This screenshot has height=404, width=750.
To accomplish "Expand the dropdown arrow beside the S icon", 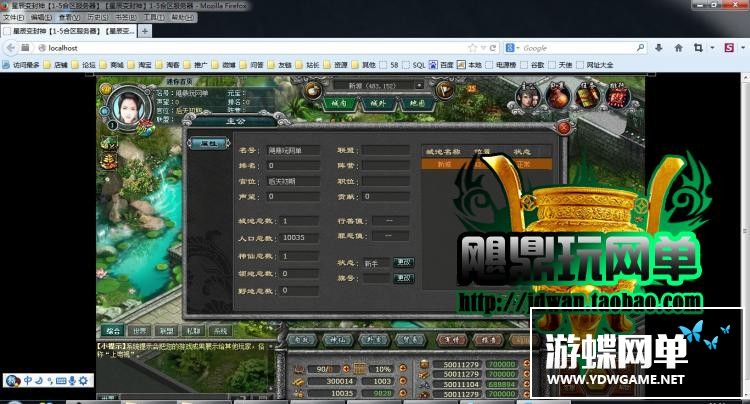I will pyautogui.click(x=743, y=48).
